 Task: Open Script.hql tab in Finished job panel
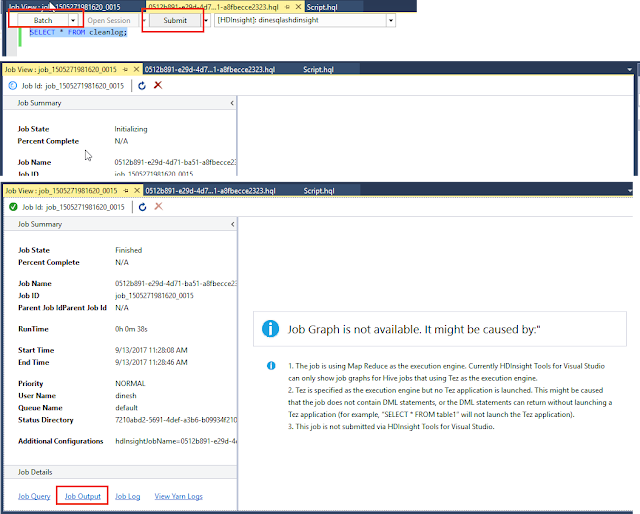pyautogui.click(x=319, y=191)
